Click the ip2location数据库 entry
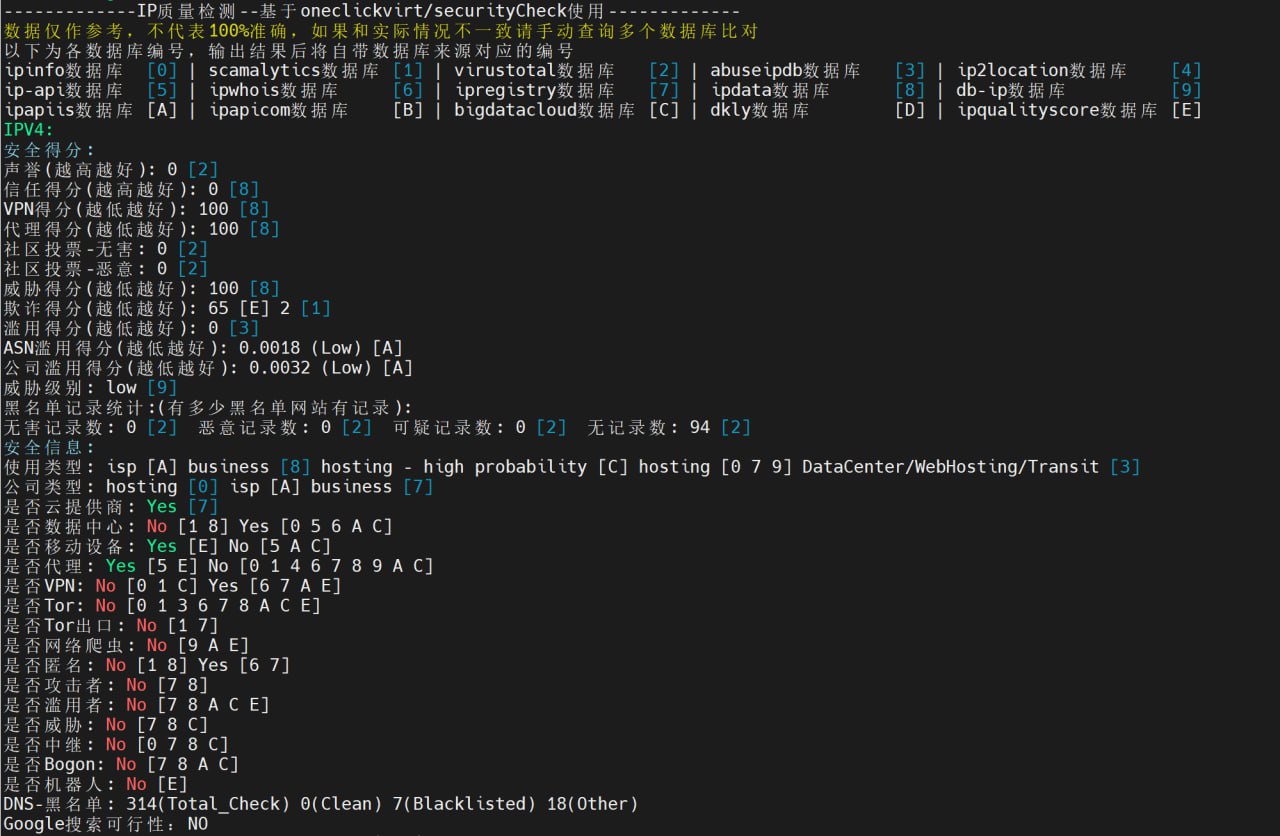Screen dimensions: 1280x836 (1042, 71)
